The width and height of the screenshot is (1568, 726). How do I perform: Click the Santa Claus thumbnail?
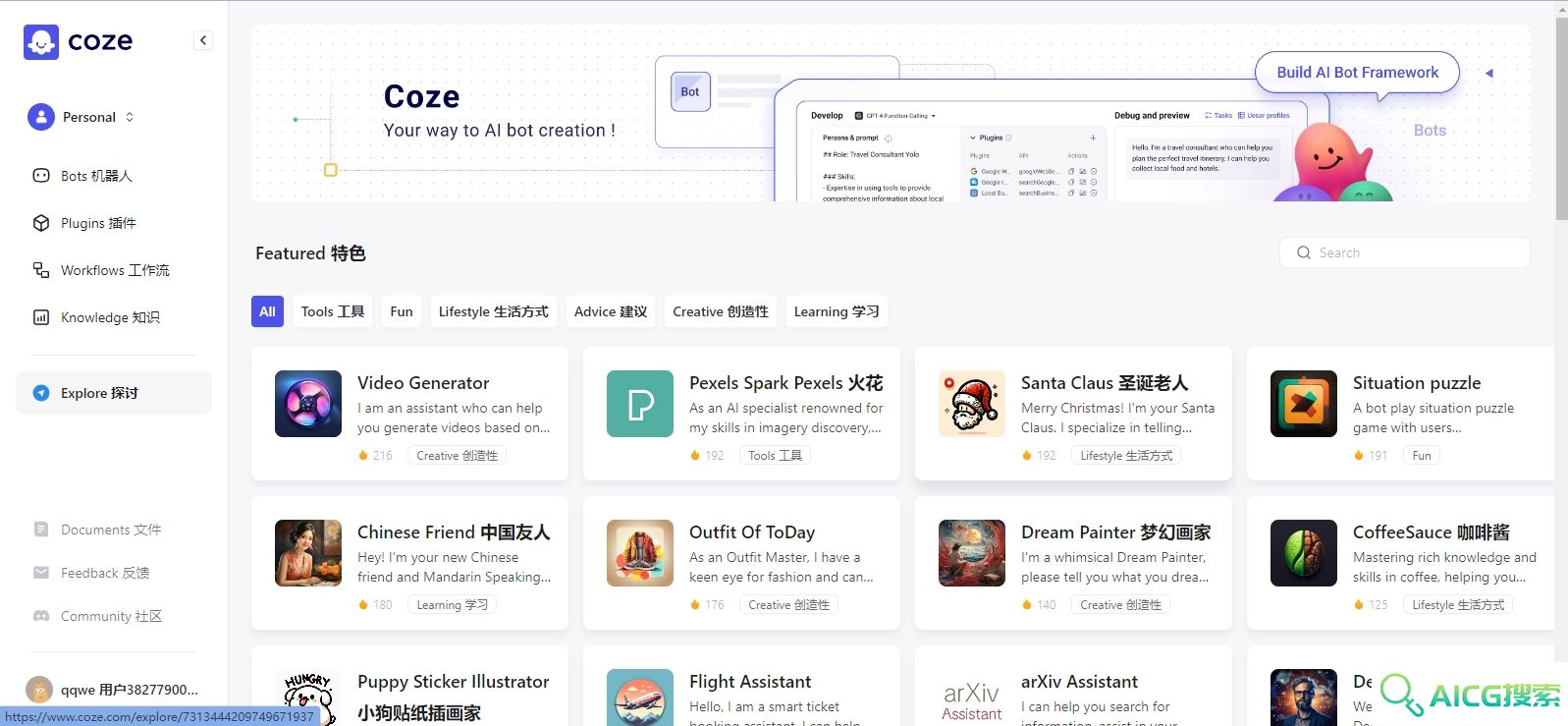coord(972,404)
